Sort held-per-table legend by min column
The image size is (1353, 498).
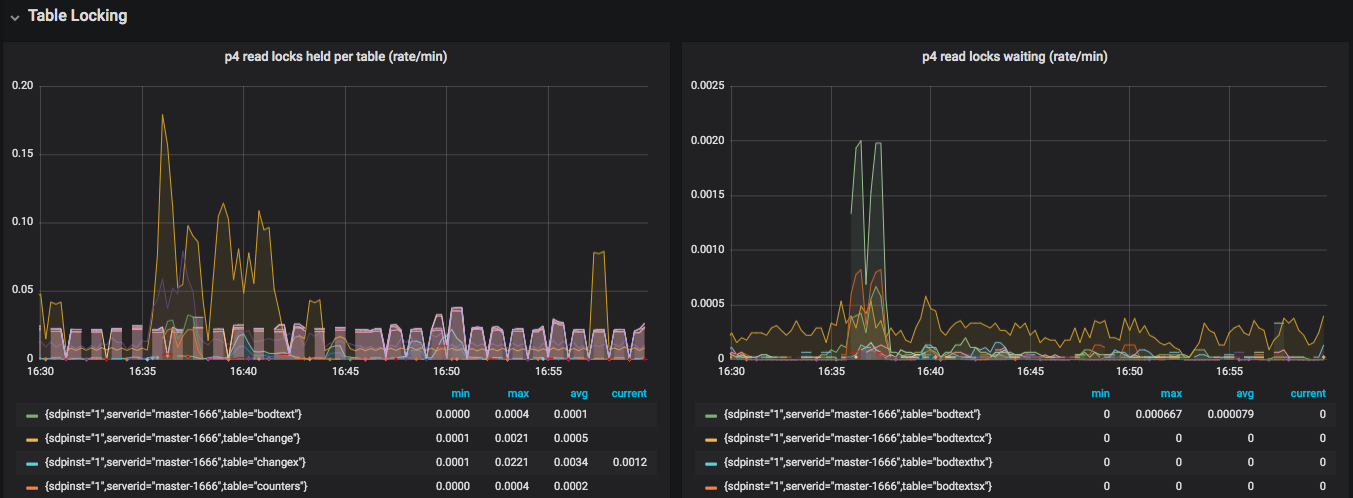[x=460, y=394]
